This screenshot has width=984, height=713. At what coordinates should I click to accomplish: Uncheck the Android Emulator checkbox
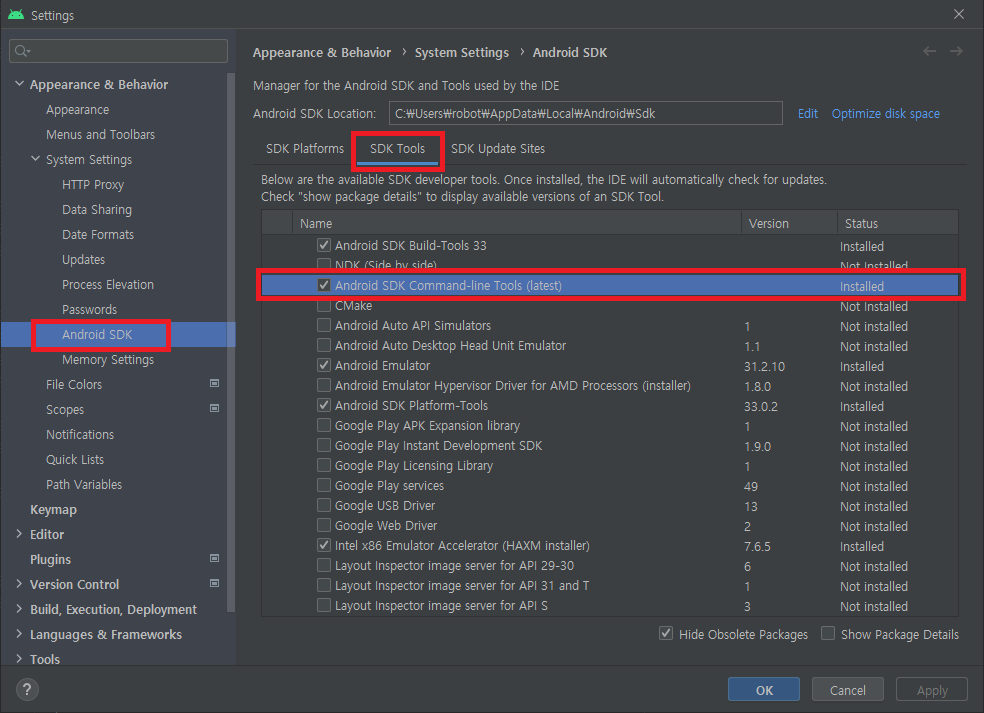click(x=324, y=365)
